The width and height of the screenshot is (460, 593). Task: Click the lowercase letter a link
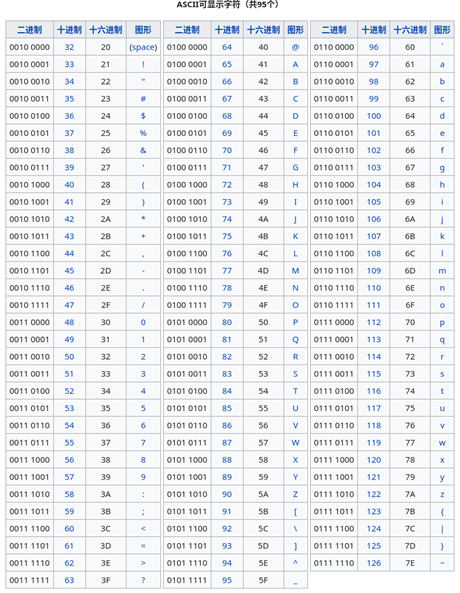point(442,64)
